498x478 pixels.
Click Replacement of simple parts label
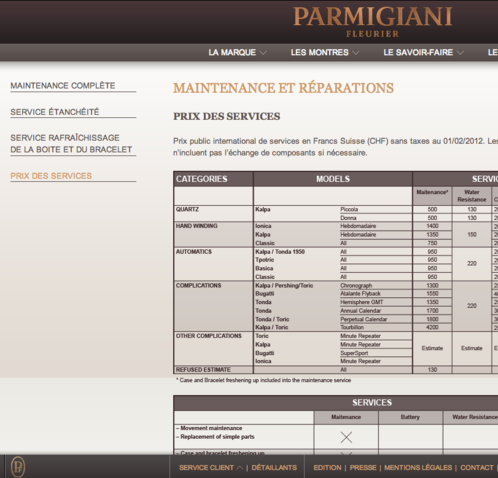tap(215, 437)
